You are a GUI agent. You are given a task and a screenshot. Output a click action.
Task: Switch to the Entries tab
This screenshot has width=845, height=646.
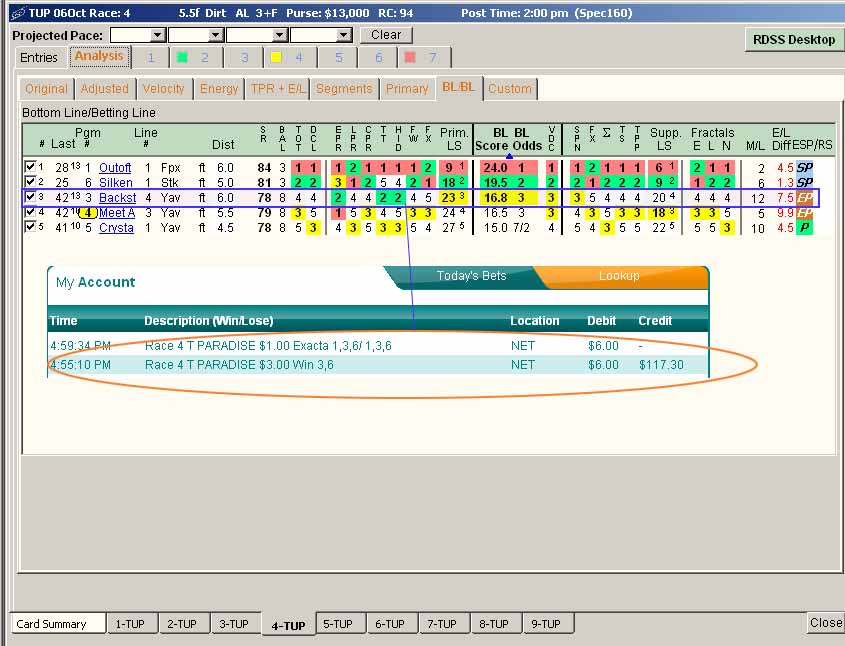coord(39,58)
